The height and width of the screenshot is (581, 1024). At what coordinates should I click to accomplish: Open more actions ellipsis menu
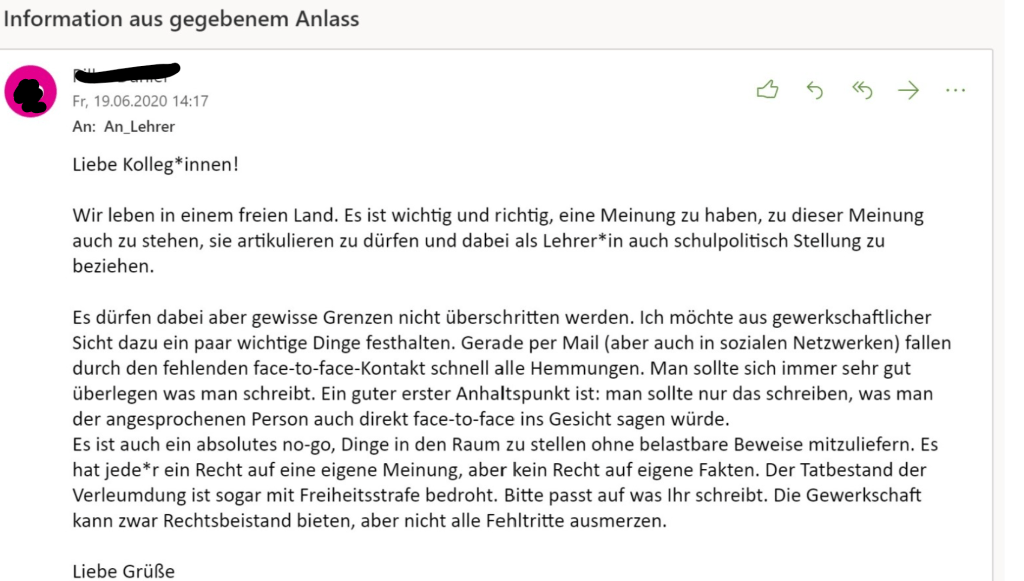coord(955,91)
